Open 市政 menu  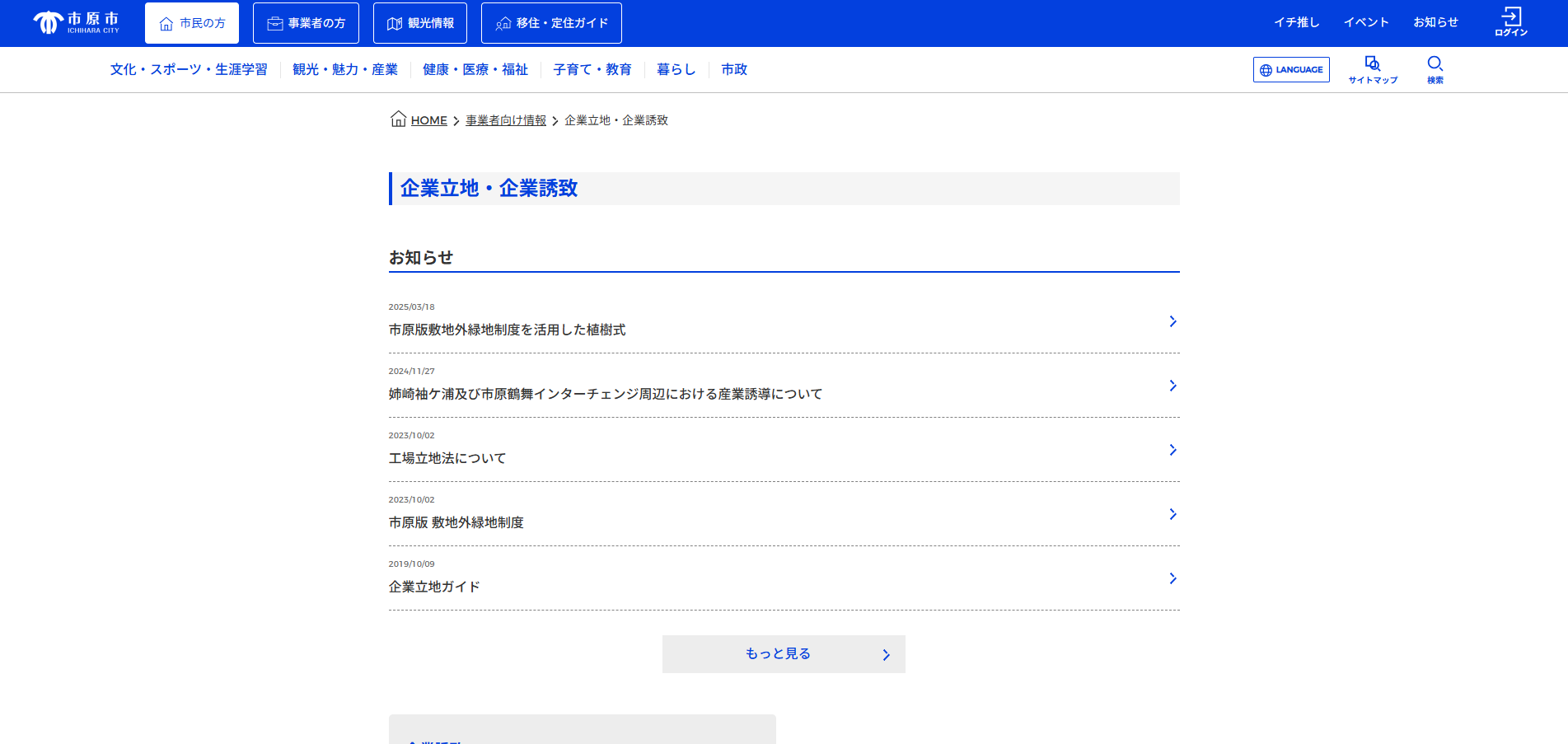click(x=734, y=69)
